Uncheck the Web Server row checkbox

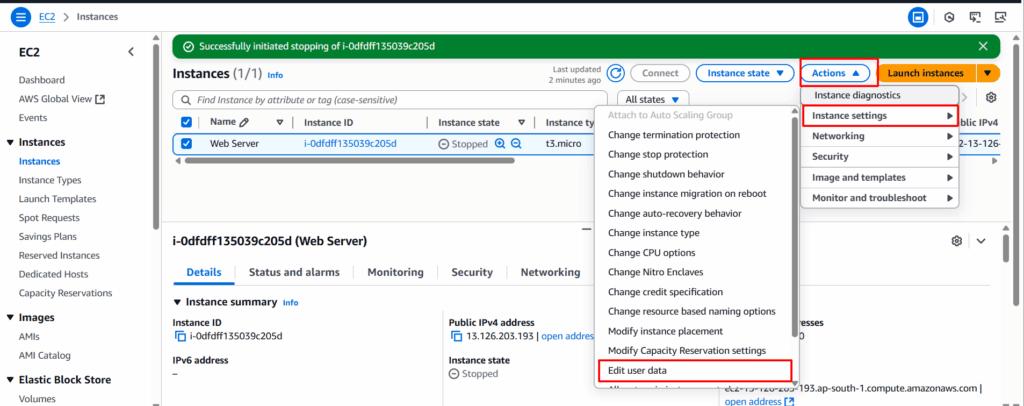click(x=186, y=144)
